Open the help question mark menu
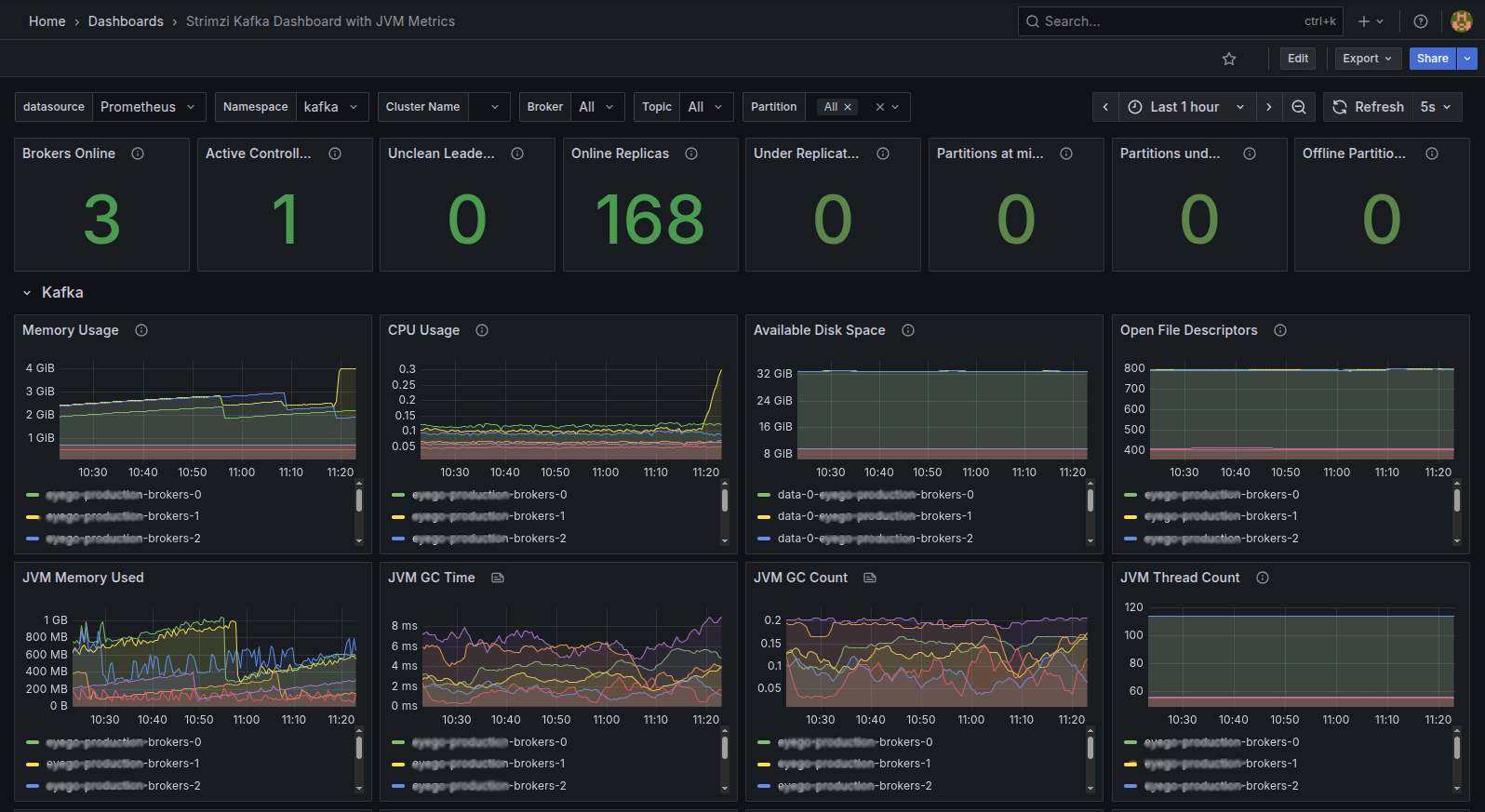 1421,21
